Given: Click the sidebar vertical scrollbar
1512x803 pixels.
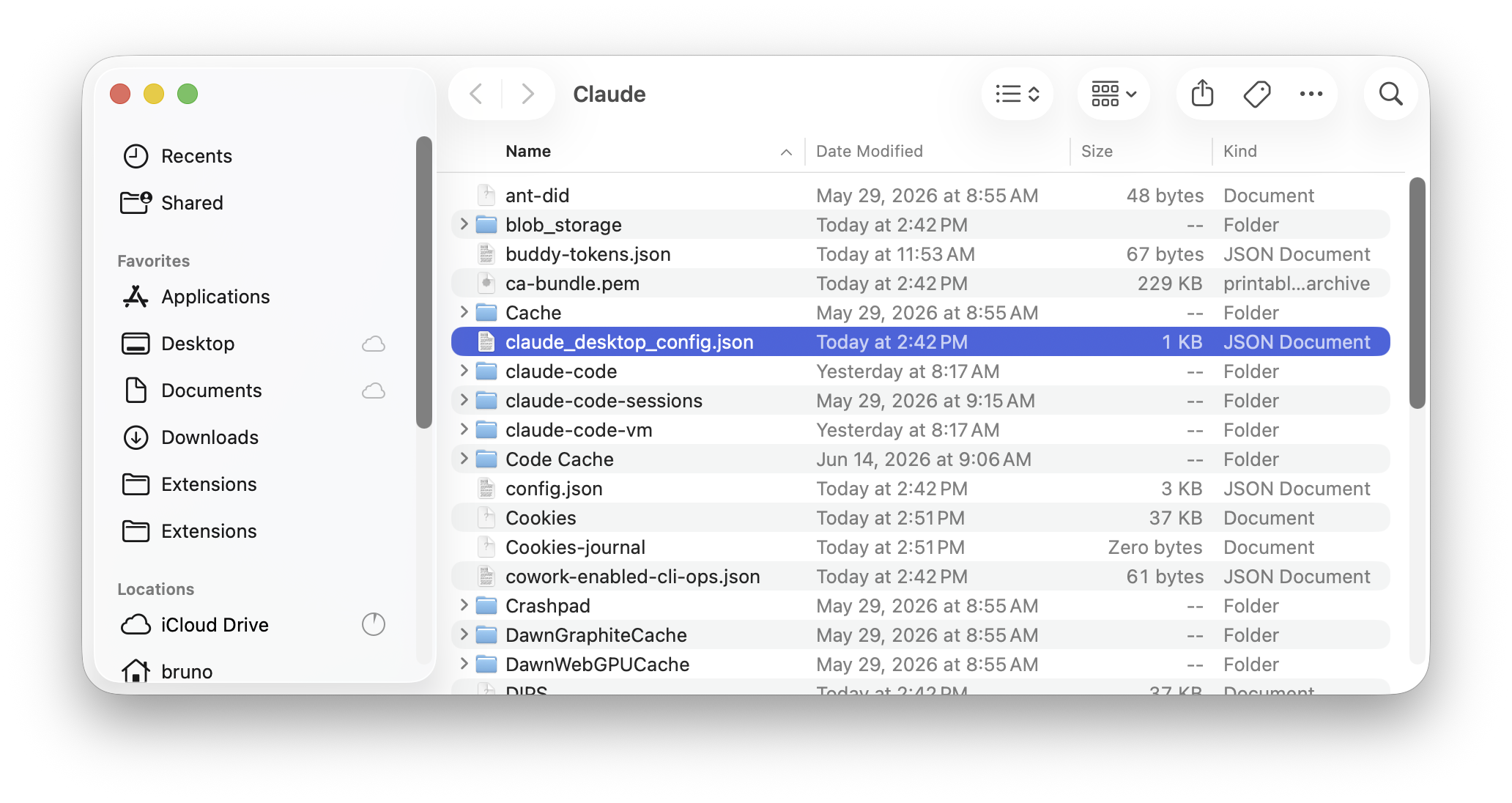Looking at the screenshot, I should point(423,282).
